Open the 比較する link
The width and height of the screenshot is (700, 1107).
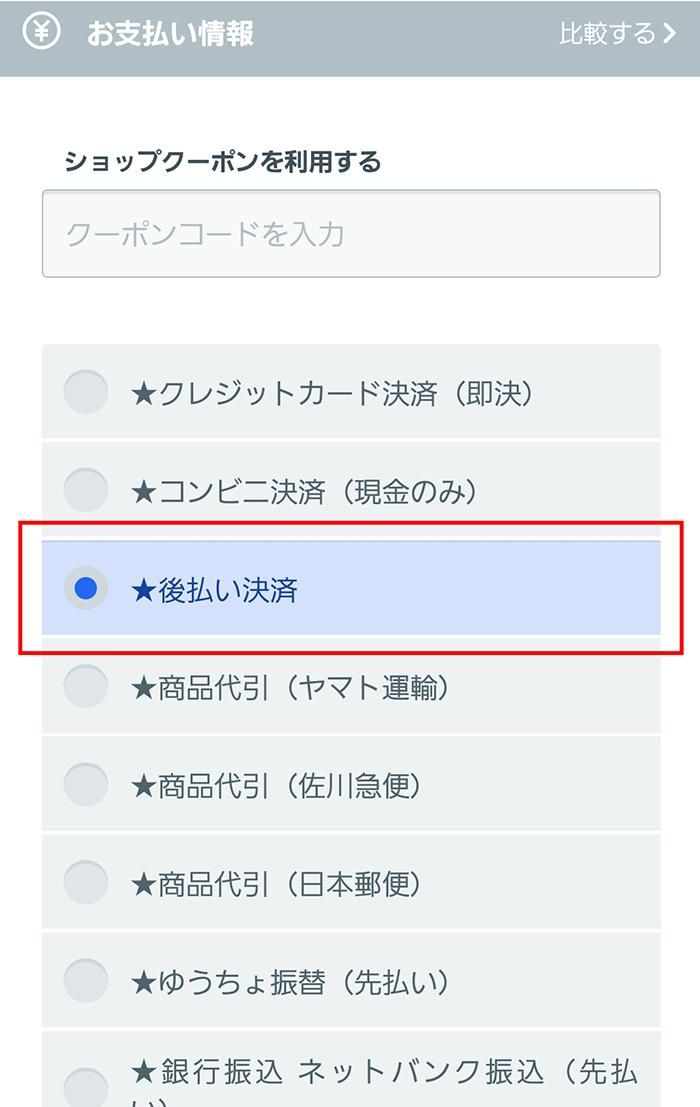617,33
